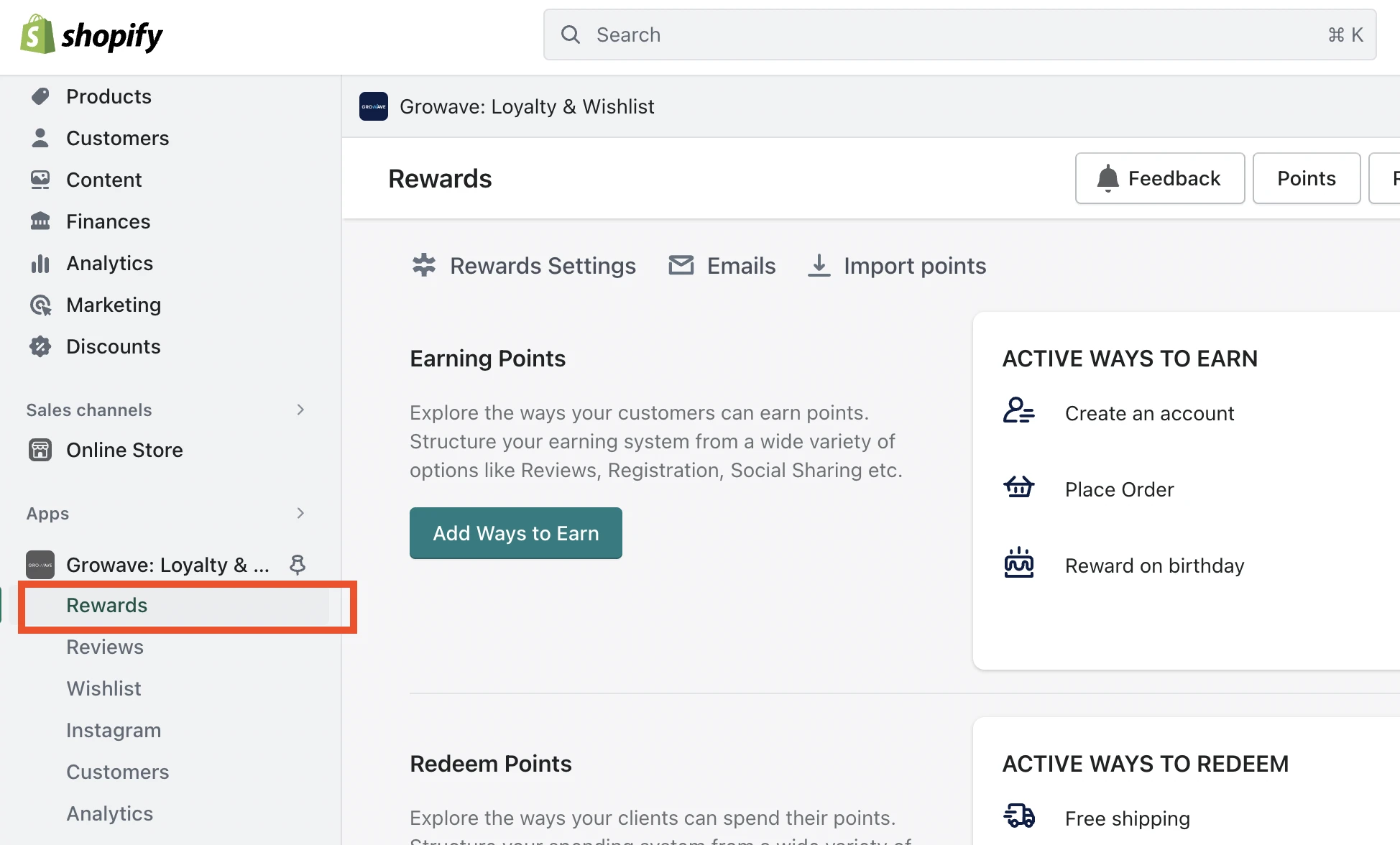Image resolution: width=1400 pixels, height=845 pixels.
Task: Click the Points button
Action: tap(1307, 178)
